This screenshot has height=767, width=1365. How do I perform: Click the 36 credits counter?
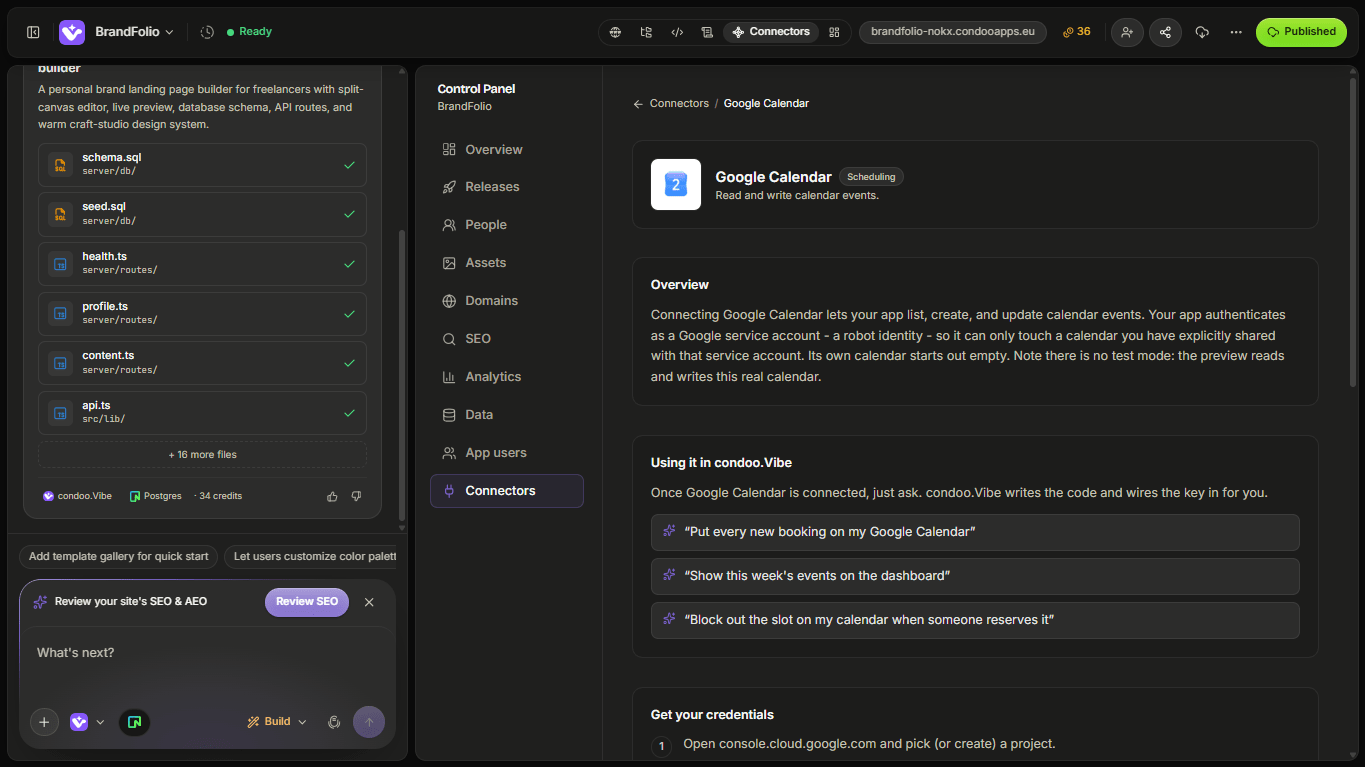[1077, 32]
